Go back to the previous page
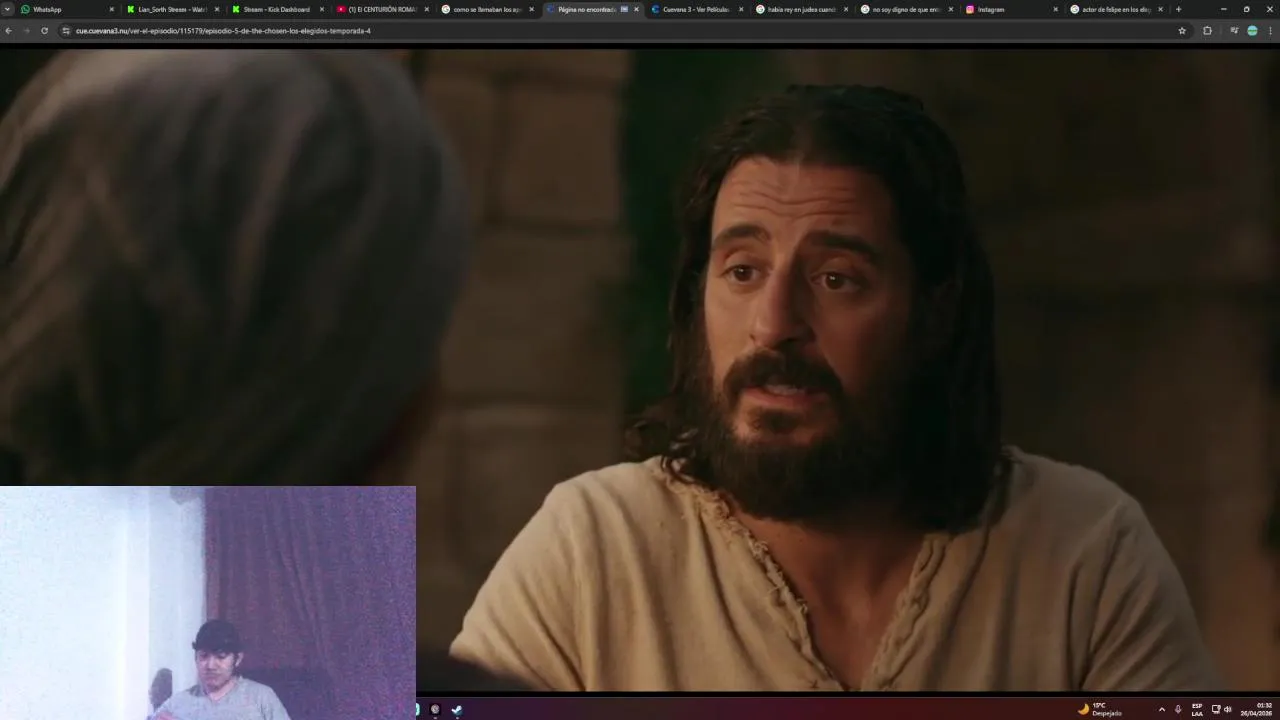This screenshot has height=720, width=1280. coord(8,31)
